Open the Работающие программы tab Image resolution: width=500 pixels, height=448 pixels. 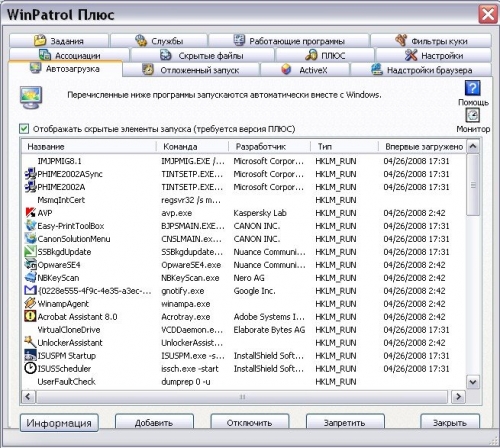(x=289, y=41)
